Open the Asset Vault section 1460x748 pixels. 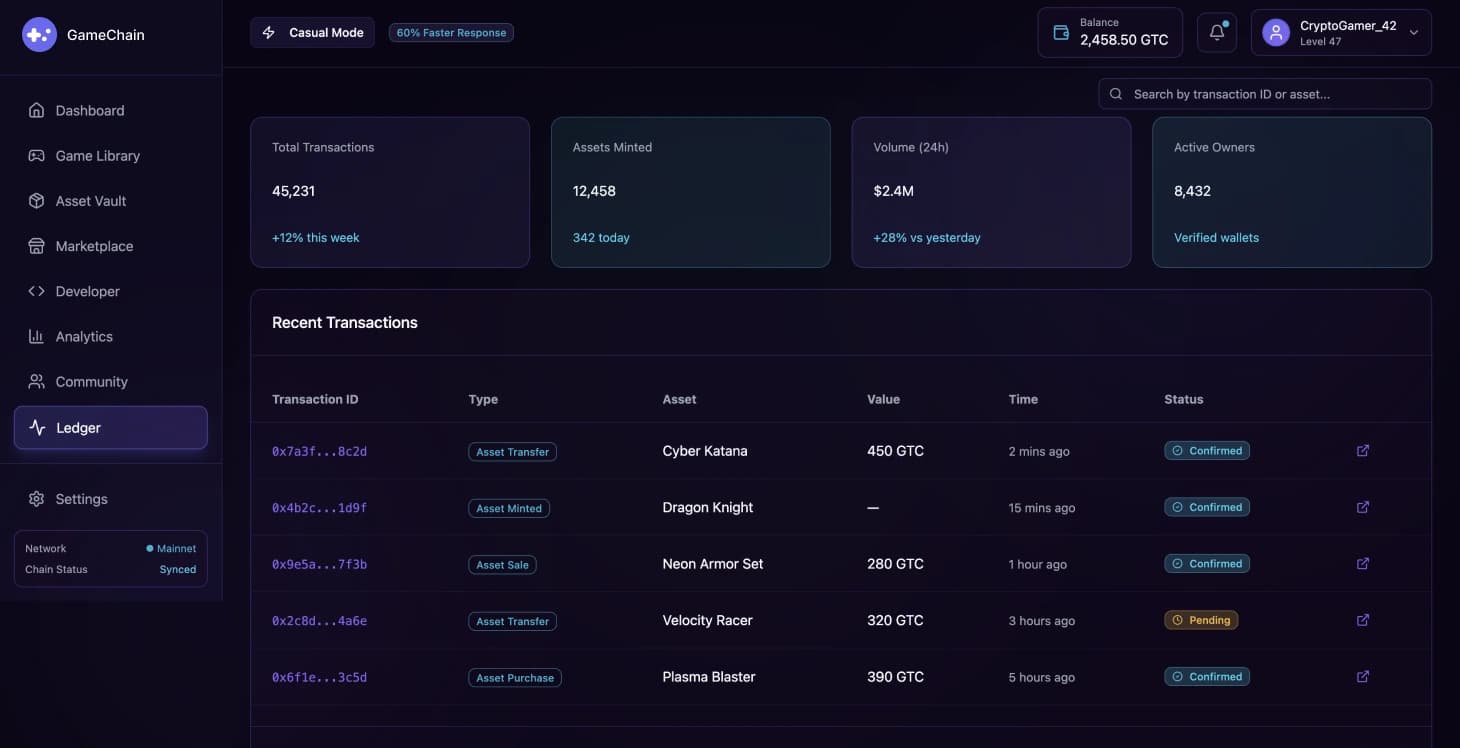(91, 200)
